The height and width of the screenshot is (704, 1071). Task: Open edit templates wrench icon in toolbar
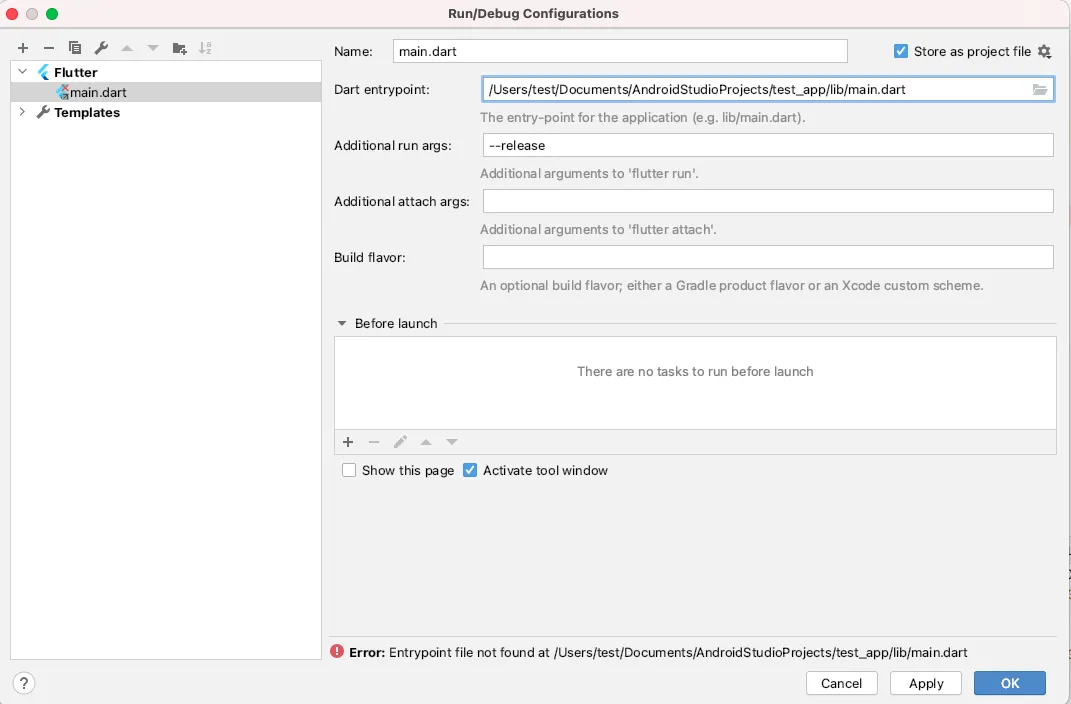(x=101, y=48)
